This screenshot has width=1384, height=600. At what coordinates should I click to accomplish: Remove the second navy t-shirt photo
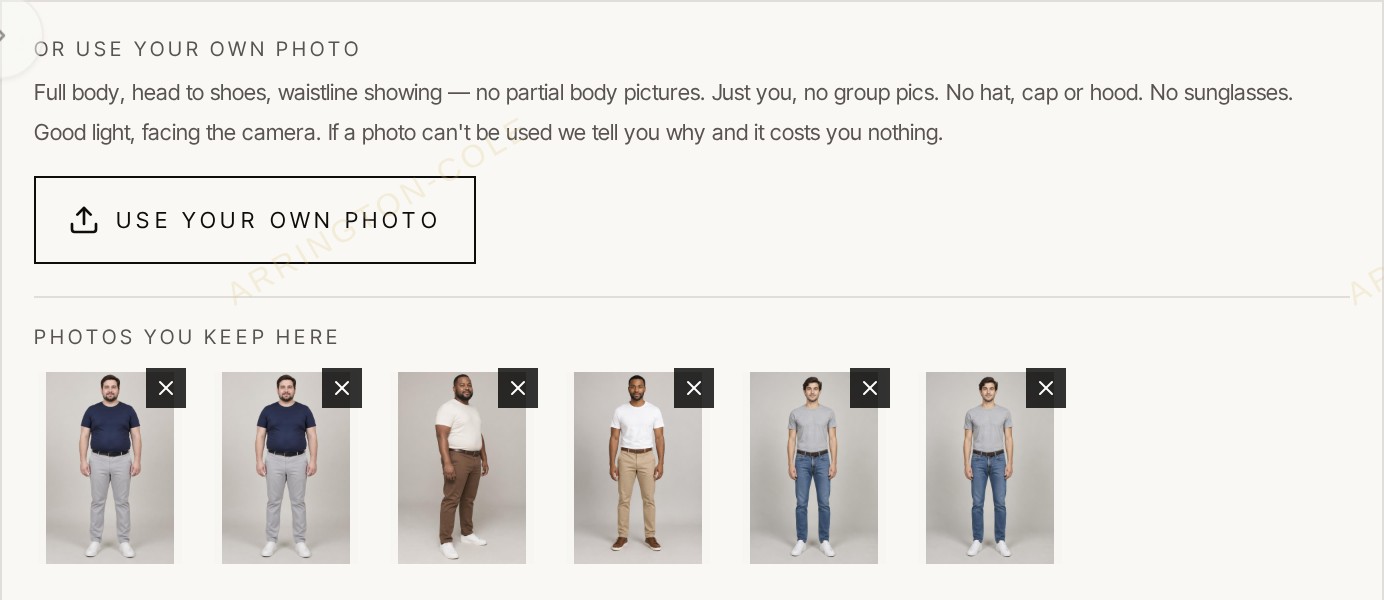tap(342, 388)
